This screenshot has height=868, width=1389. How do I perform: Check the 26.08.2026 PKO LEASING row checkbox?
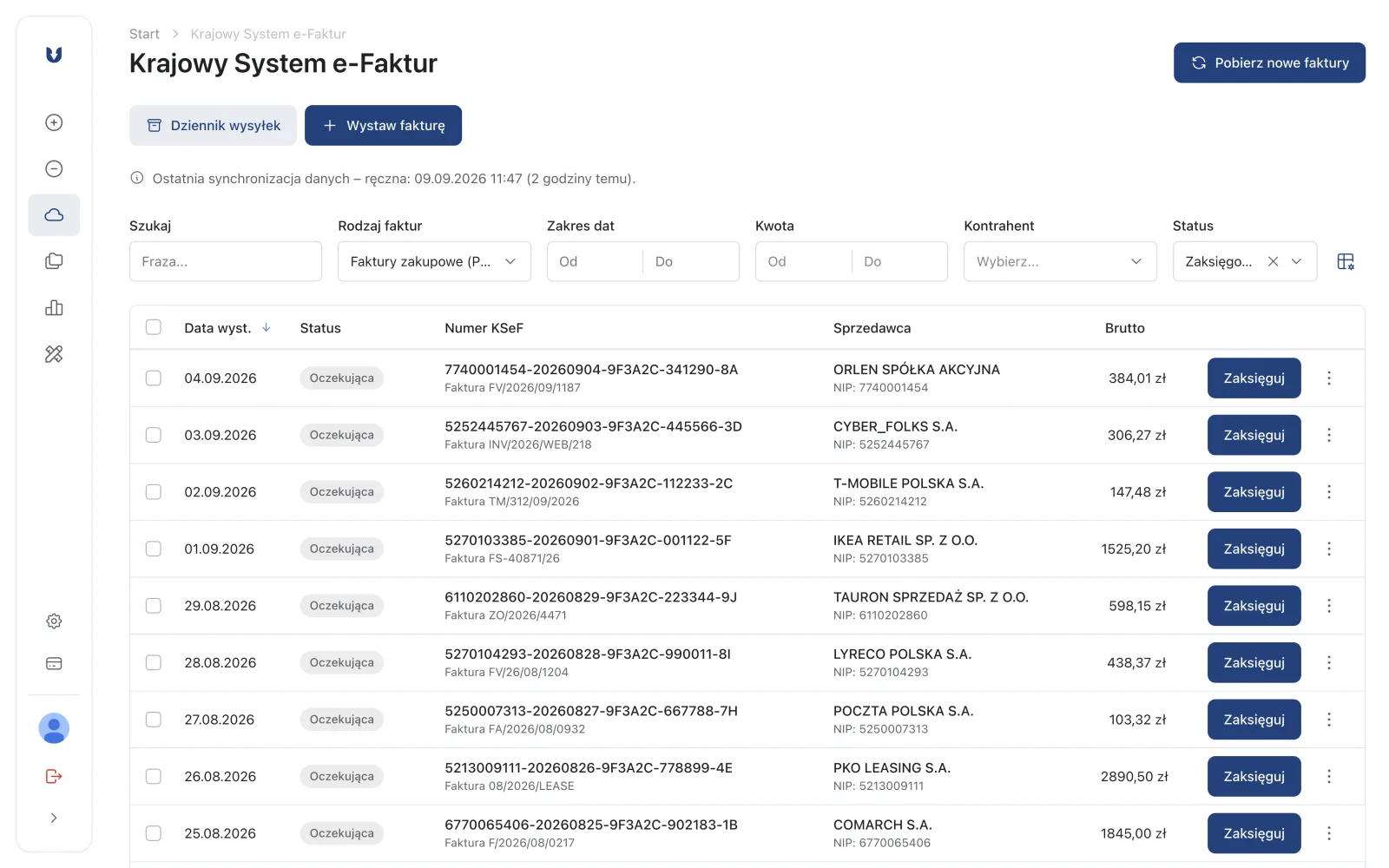click(x=154, y=776)
